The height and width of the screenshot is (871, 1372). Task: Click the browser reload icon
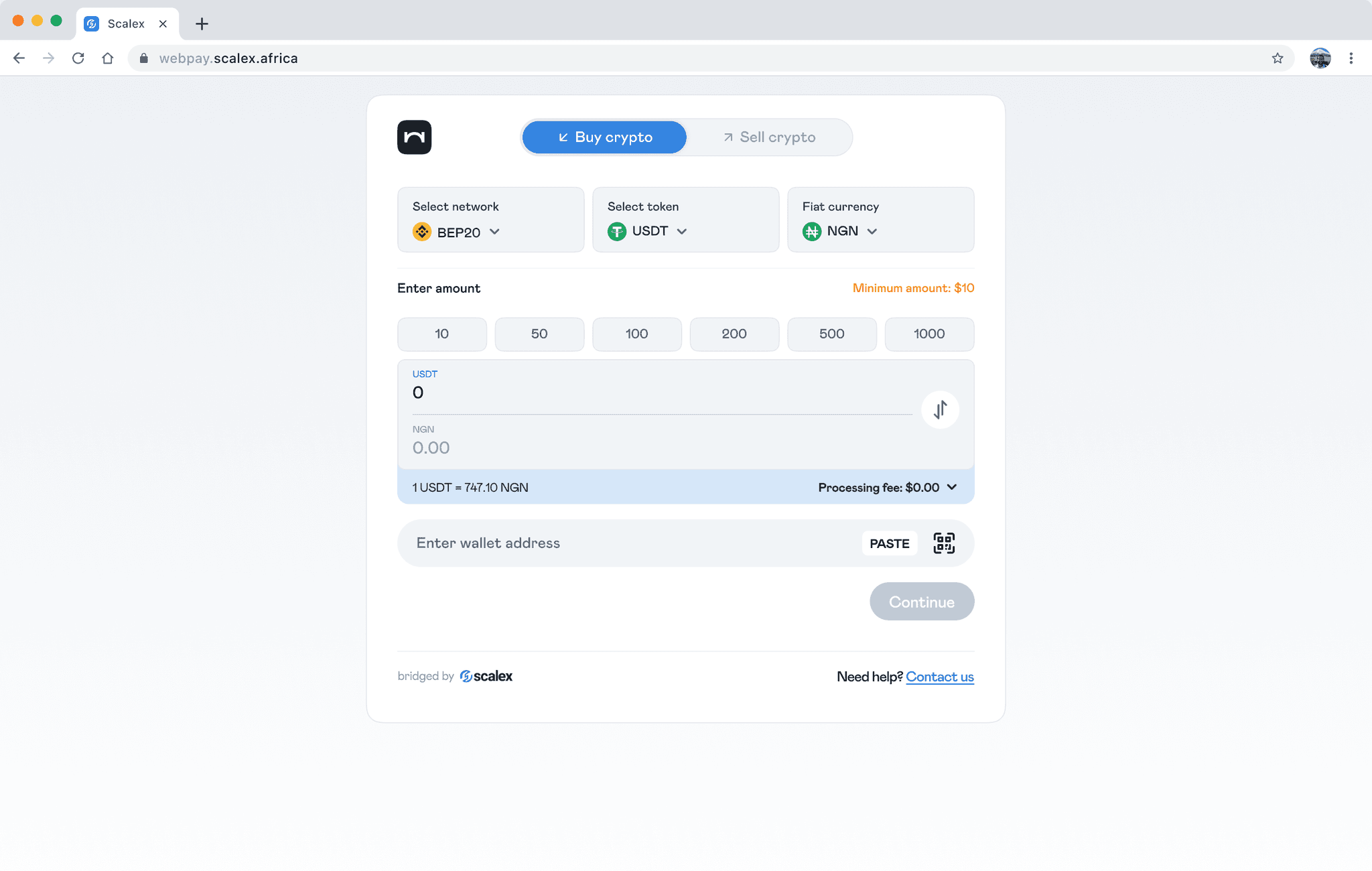pos(78,58)
